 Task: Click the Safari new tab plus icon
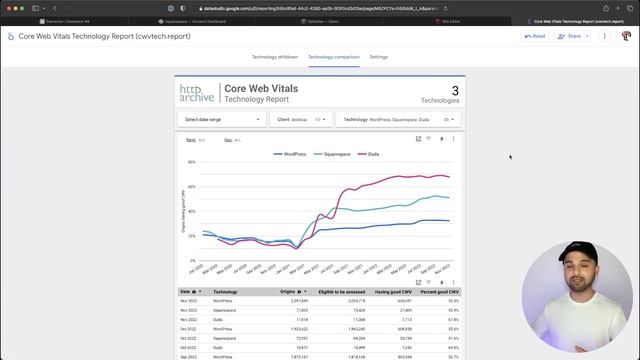click(x=618, y=8)
